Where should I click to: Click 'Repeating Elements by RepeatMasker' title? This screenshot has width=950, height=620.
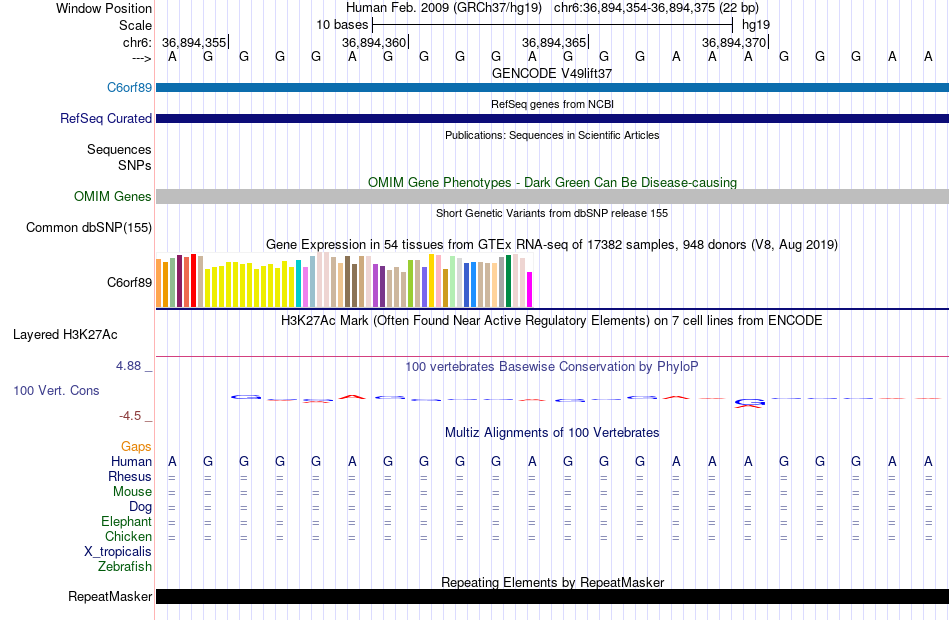point(552,582)
